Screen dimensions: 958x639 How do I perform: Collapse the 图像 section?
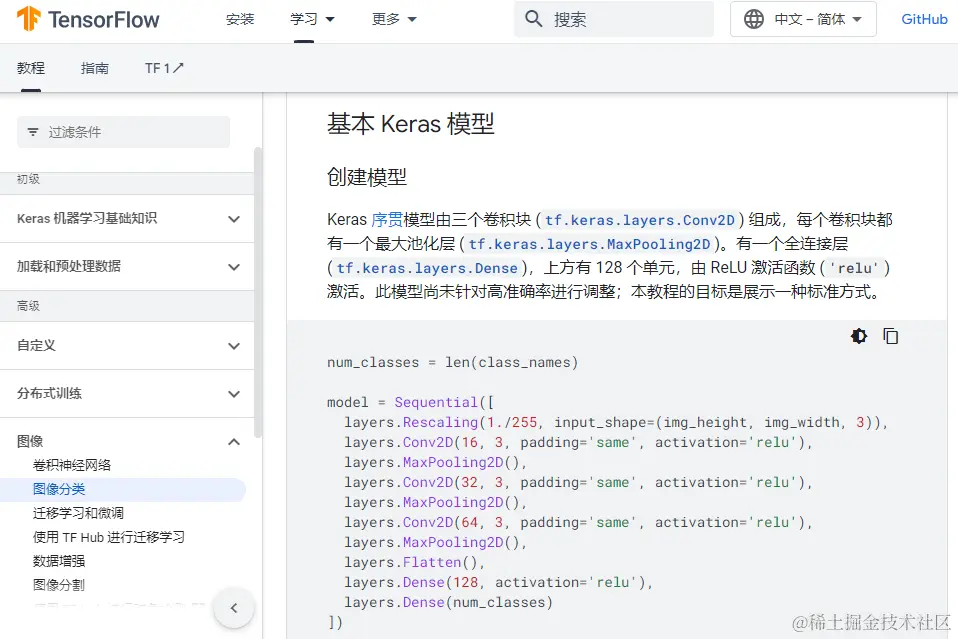(128, 441)
